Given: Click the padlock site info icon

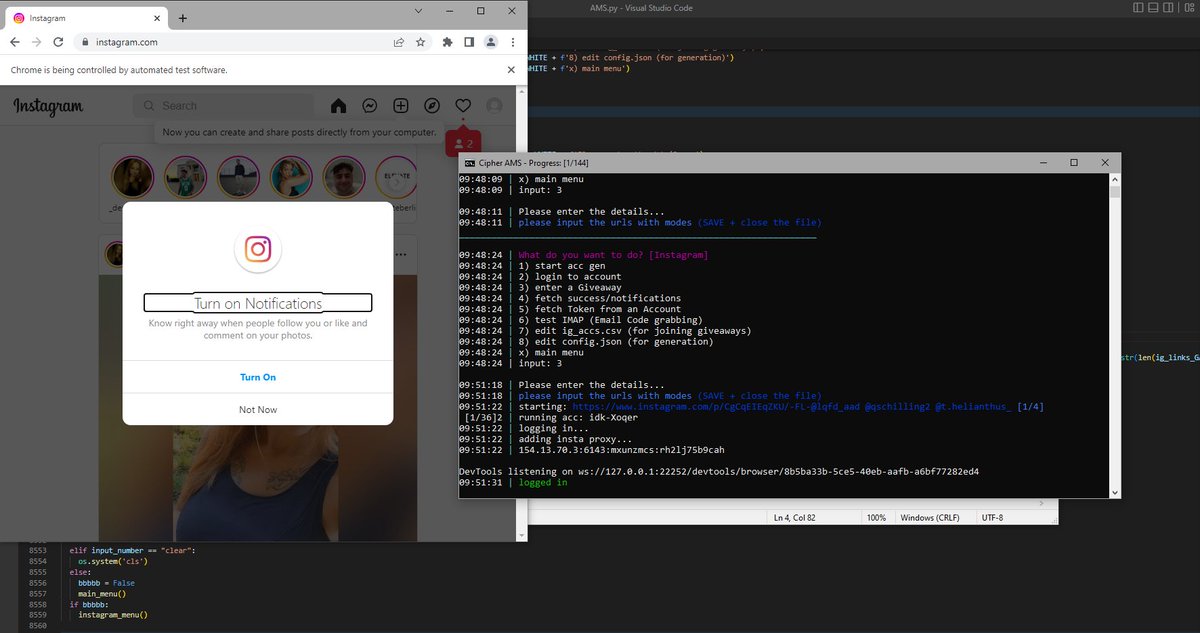Looking at the screenshot, I should coord(86,43).
